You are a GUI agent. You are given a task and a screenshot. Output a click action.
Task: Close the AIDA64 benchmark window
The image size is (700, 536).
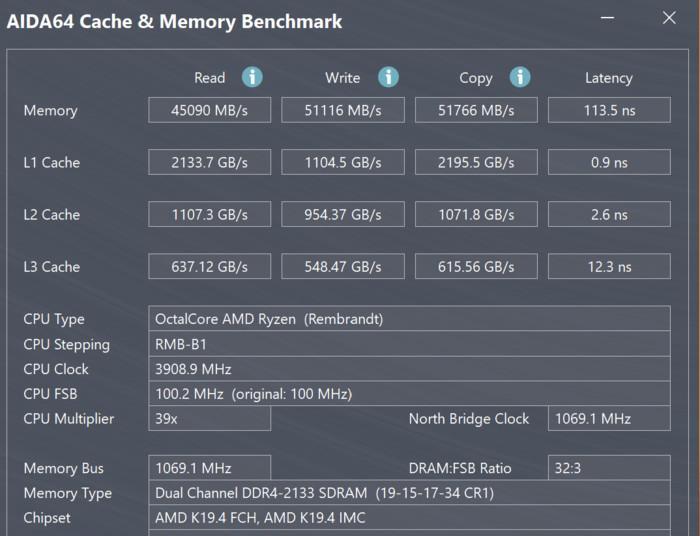[x=669, y=18]
